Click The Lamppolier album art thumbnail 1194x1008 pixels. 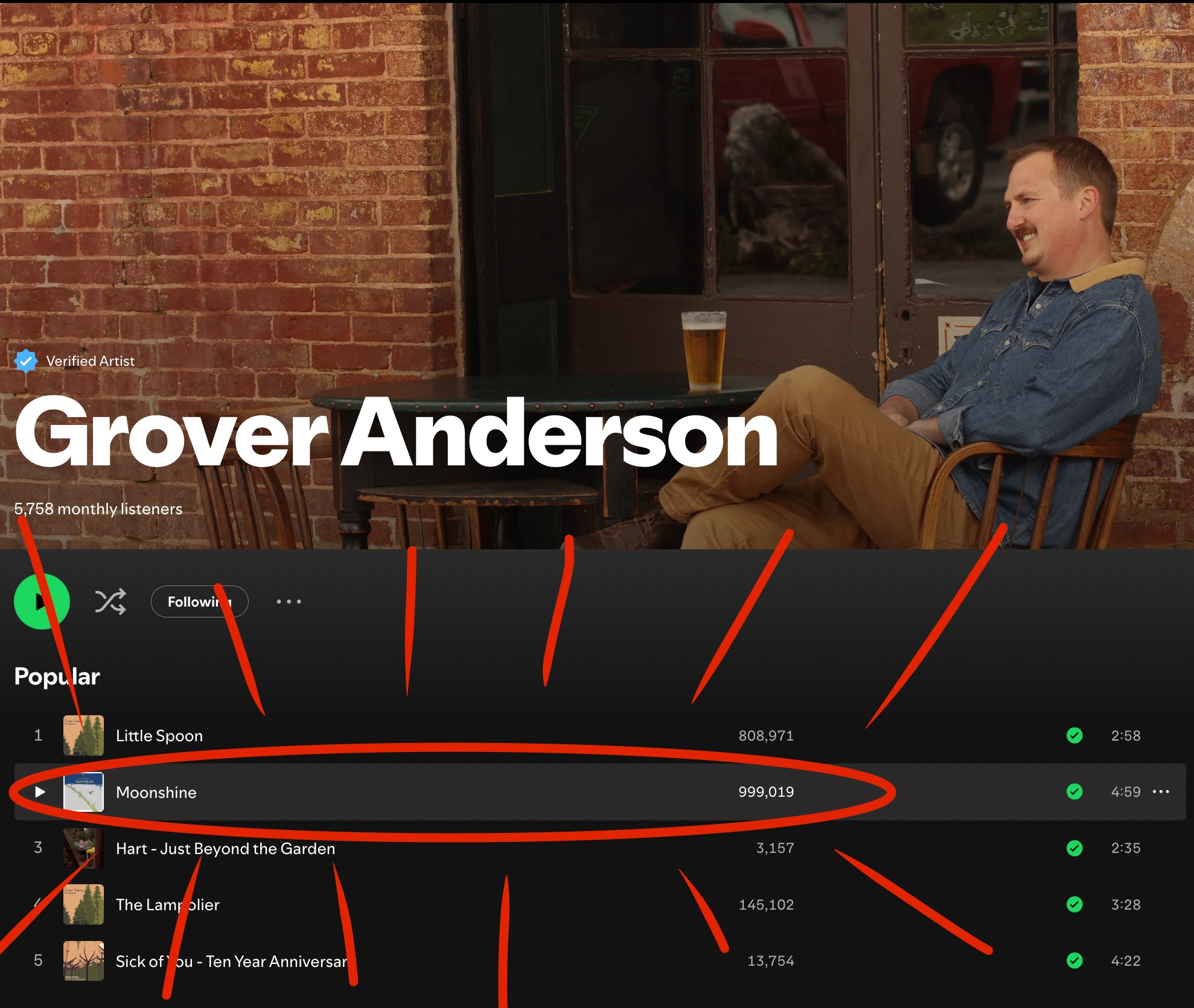(83, 904)
